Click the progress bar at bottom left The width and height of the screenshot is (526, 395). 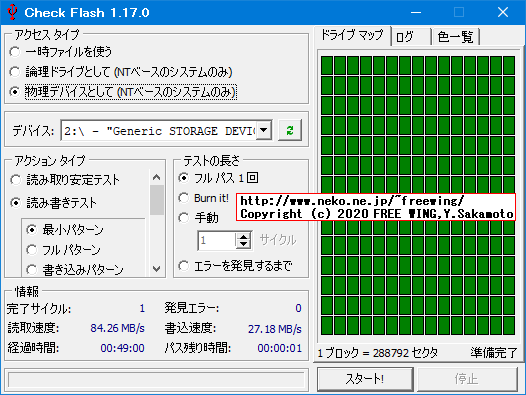click(156, 380)
